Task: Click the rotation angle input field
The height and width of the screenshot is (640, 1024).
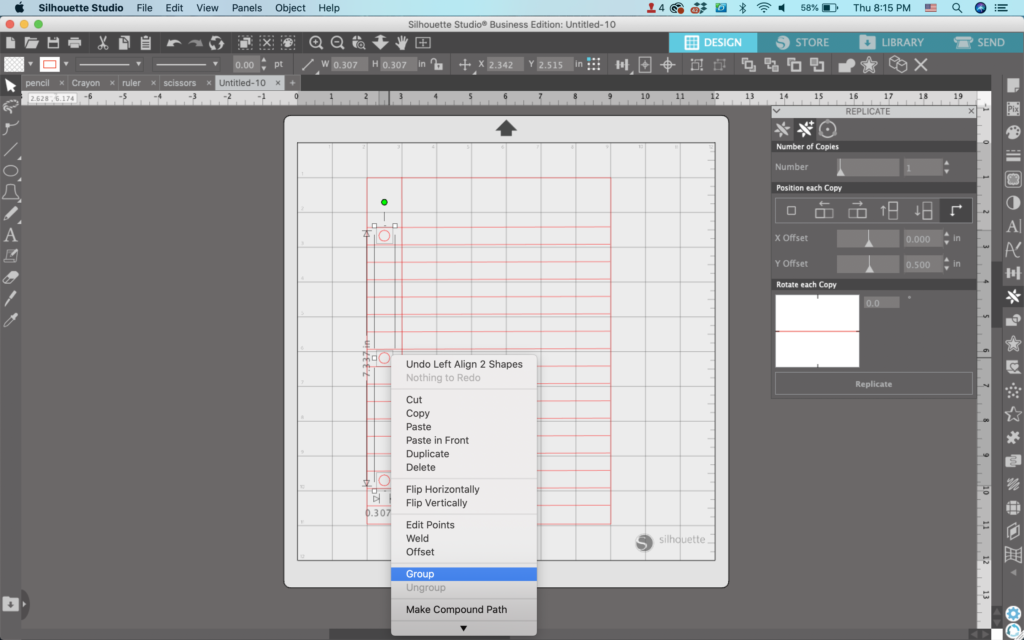Action: tap(882, 303)
